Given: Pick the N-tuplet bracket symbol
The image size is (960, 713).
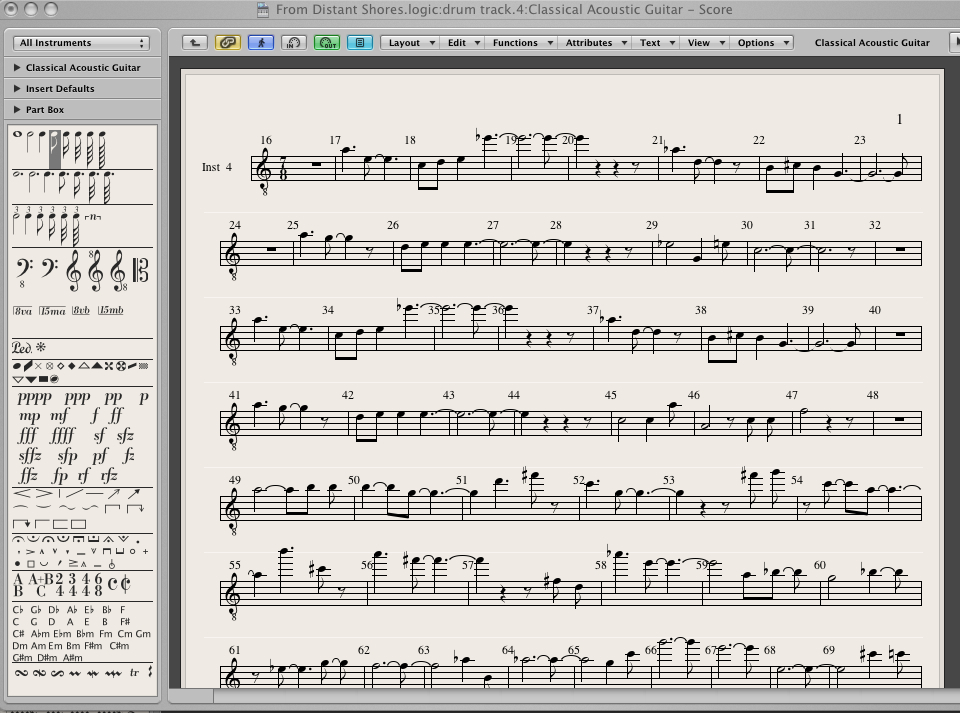Looking at the screenshot, I should (92, 217).
